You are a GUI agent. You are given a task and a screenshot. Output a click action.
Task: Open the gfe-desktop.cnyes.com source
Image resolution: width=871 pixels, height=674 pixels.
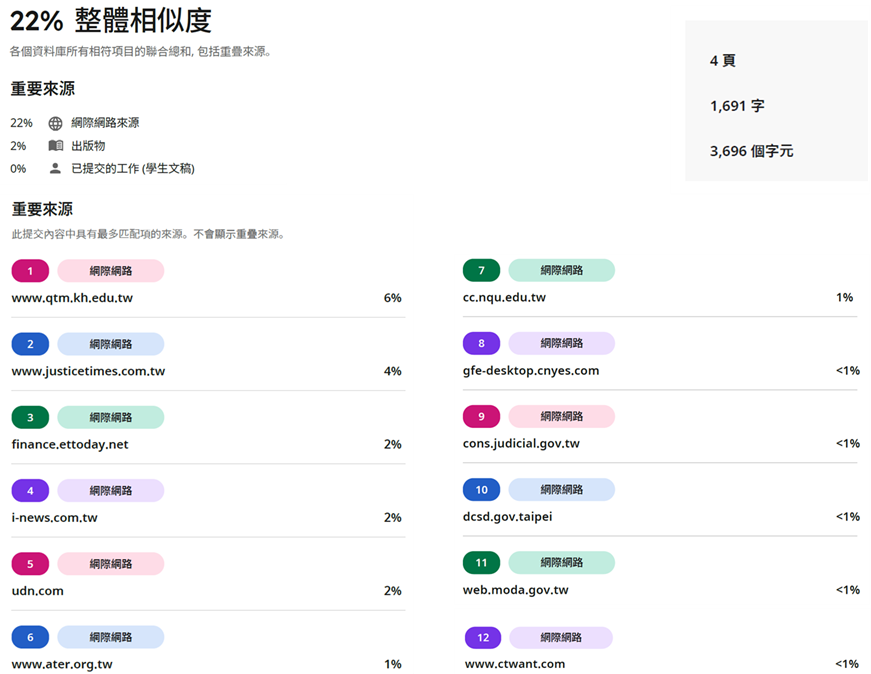(x=531, y=370)
